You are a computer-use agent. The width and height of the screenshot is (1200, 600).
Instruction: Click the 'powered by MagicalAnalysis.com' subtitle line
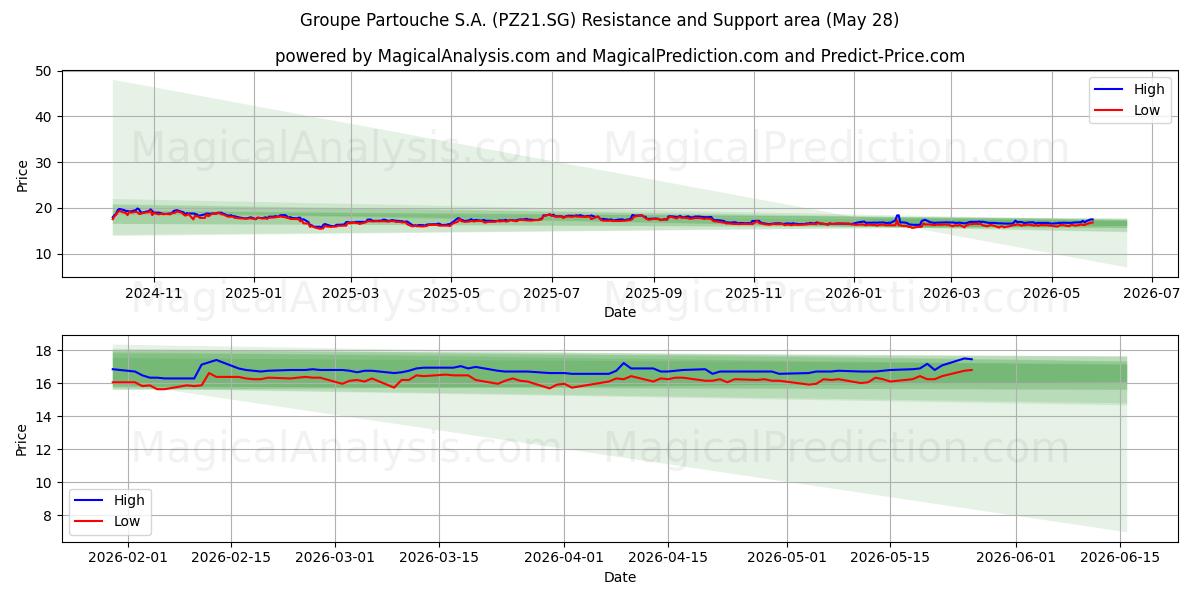[x=620, y=56]
